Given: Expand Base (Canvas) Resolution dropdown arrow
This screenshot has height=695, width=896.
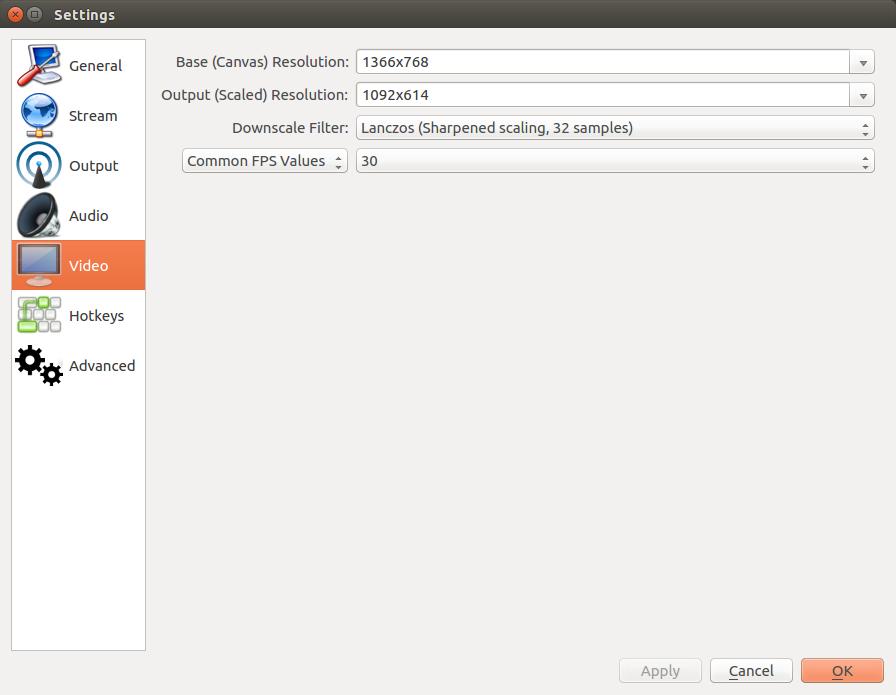Looking at the screenshot, I should [862, 62].
